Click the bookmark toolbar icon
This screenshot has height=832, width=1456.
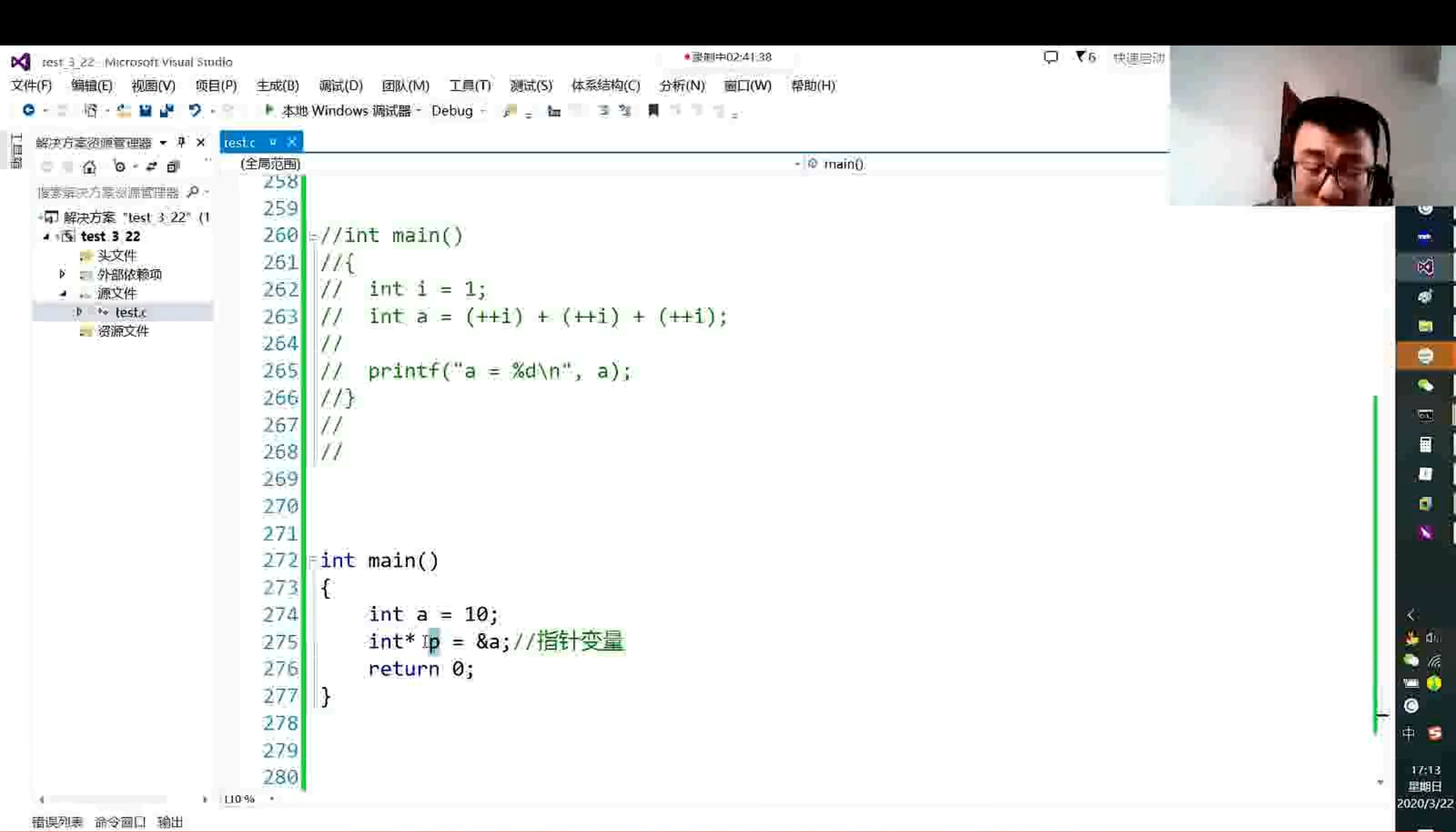click(x=653, y=110)
